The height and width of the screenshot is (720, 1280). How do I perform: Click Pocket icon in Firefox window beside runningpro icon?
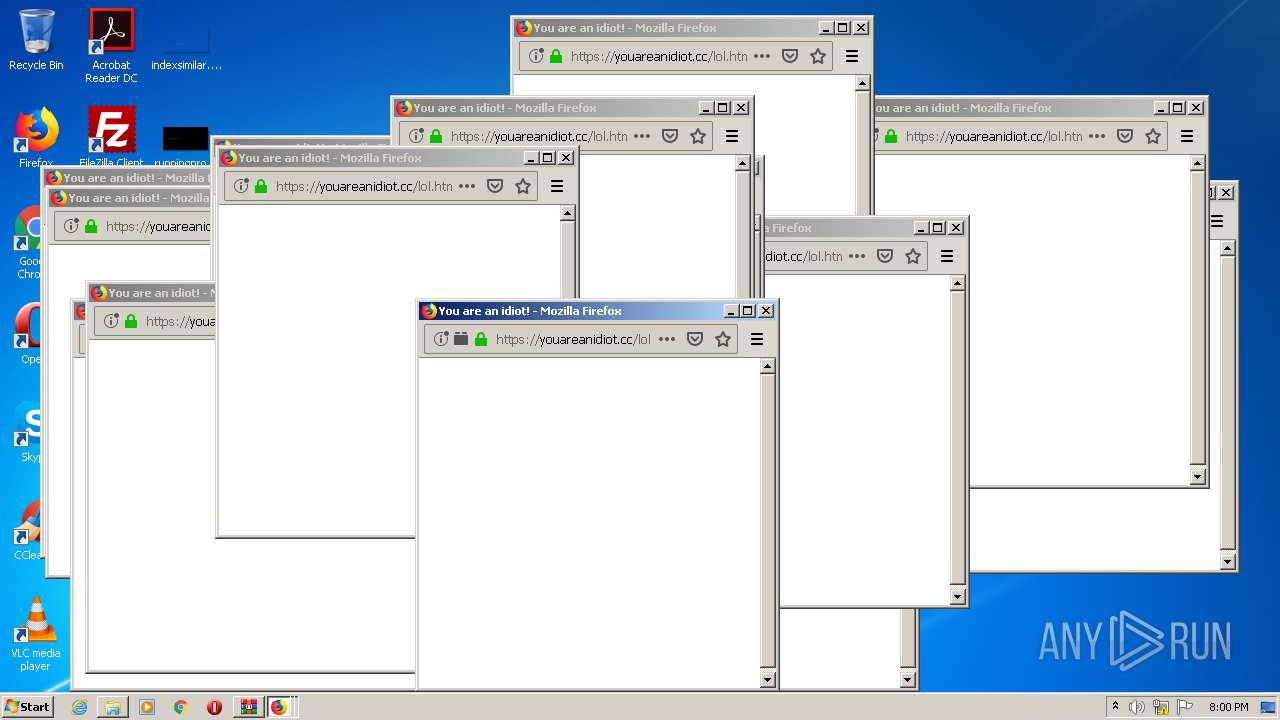pyautogui.click(x=495, y=186)
